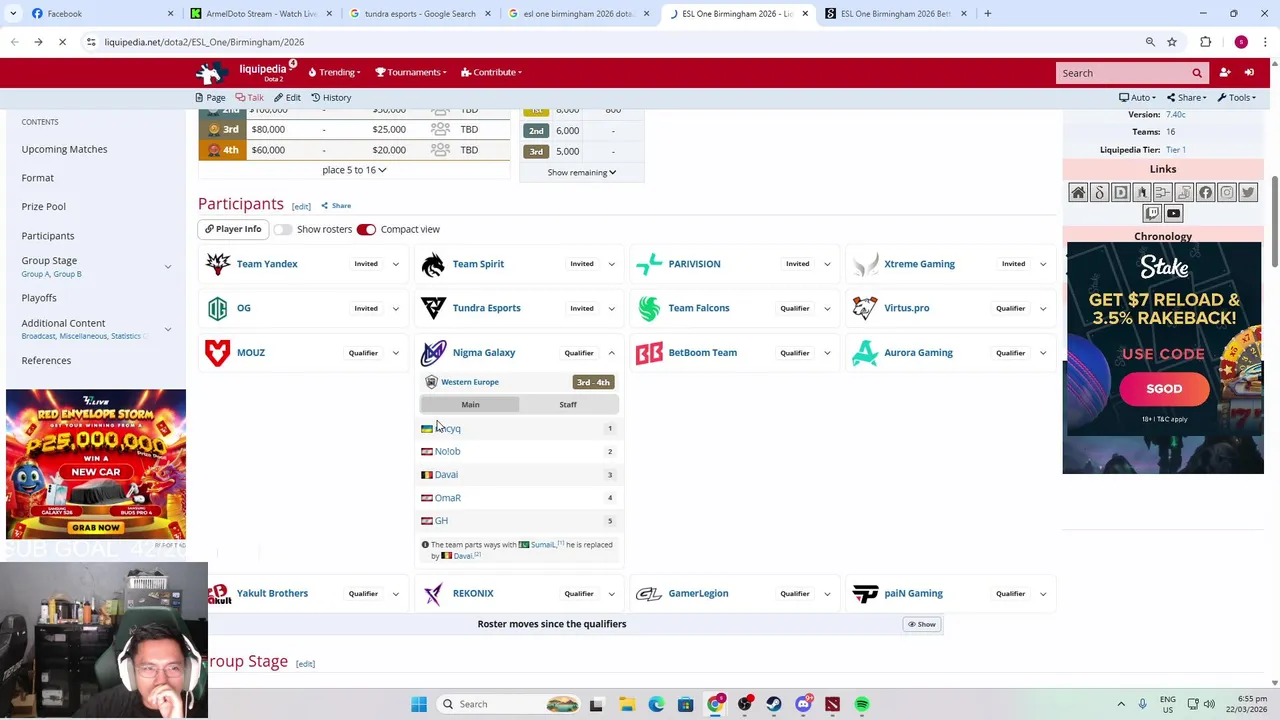This screenshot has height=720, width=1280.
Task: Open the Talk page tab
Action: coord(249,98)
